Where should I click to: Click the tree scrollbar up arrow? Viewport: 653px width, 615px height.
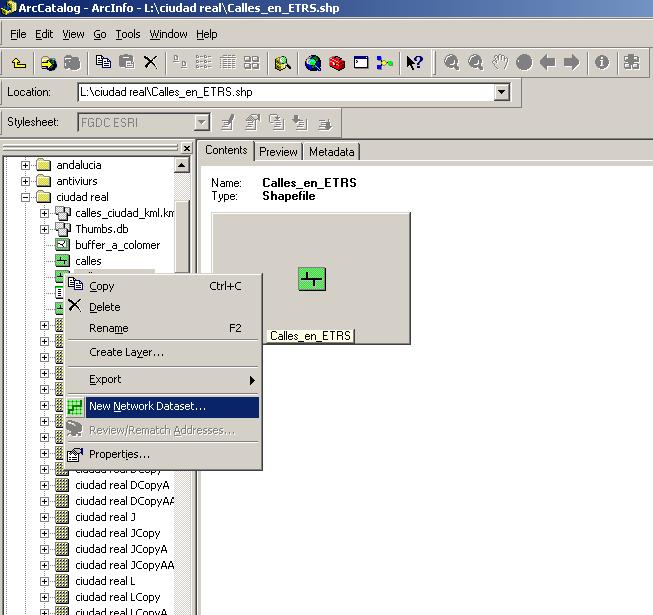click(182, 165)
